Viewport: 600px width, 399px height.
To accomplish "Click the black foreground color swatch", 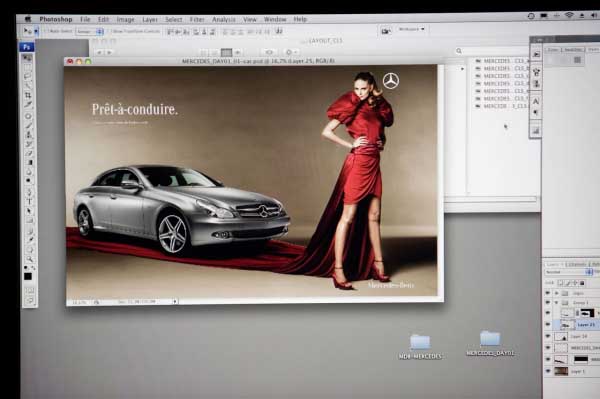I will [x=28, y=277].
